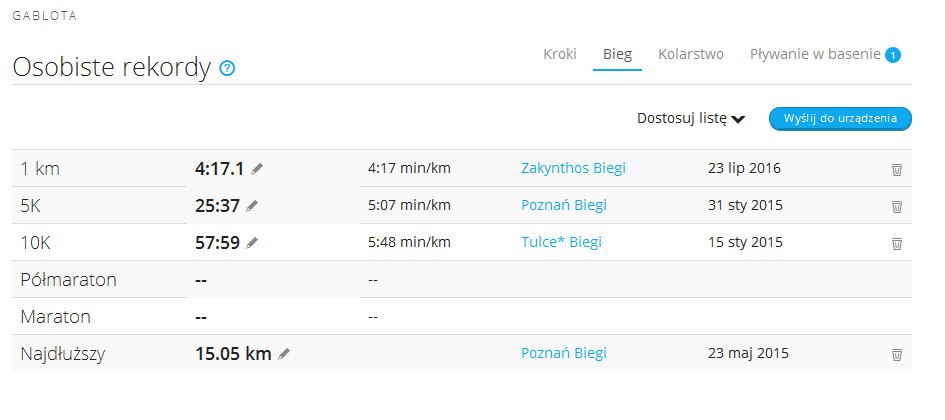Open the Kolarstwo tab
The image size is (945, 420).
[691, 55]
